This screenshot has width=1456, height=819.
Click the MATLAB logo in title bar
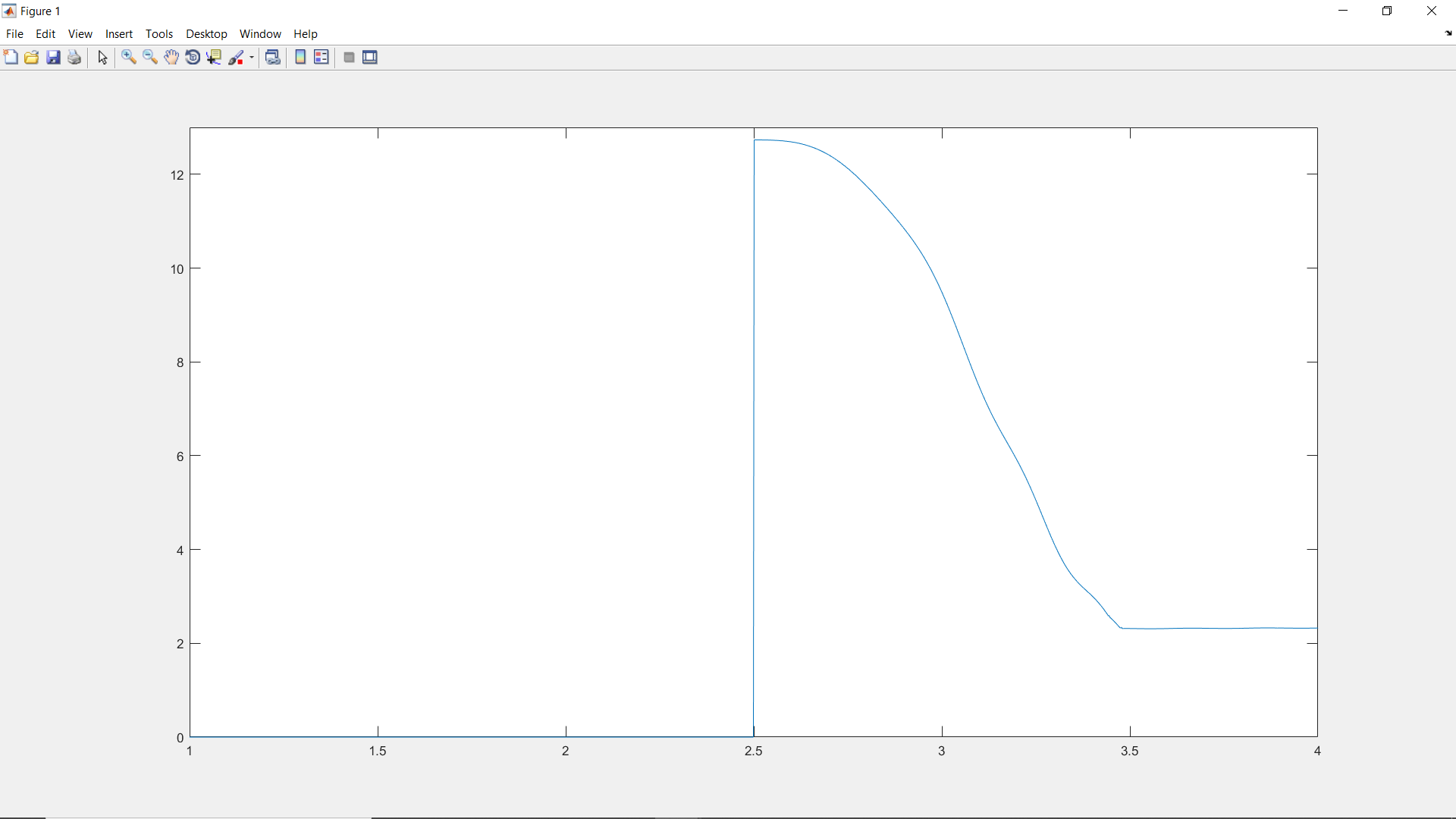[9, 11]
